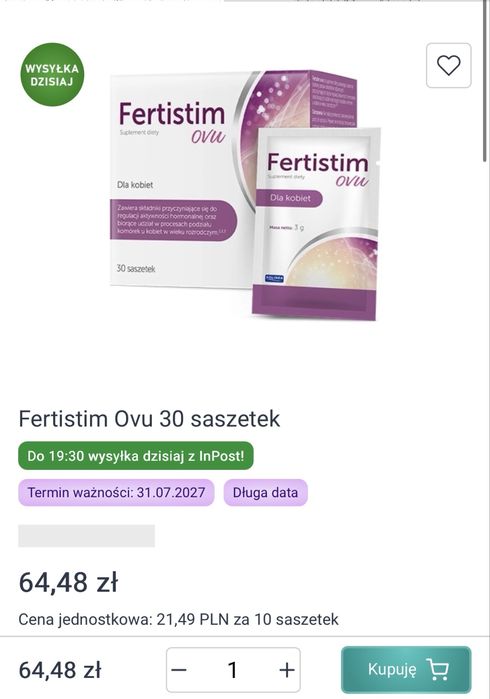Screen dimensions: 490x699
Task: Click the 'Termin ważności: 31.07.2027' tag
Action: pos(116,493)
